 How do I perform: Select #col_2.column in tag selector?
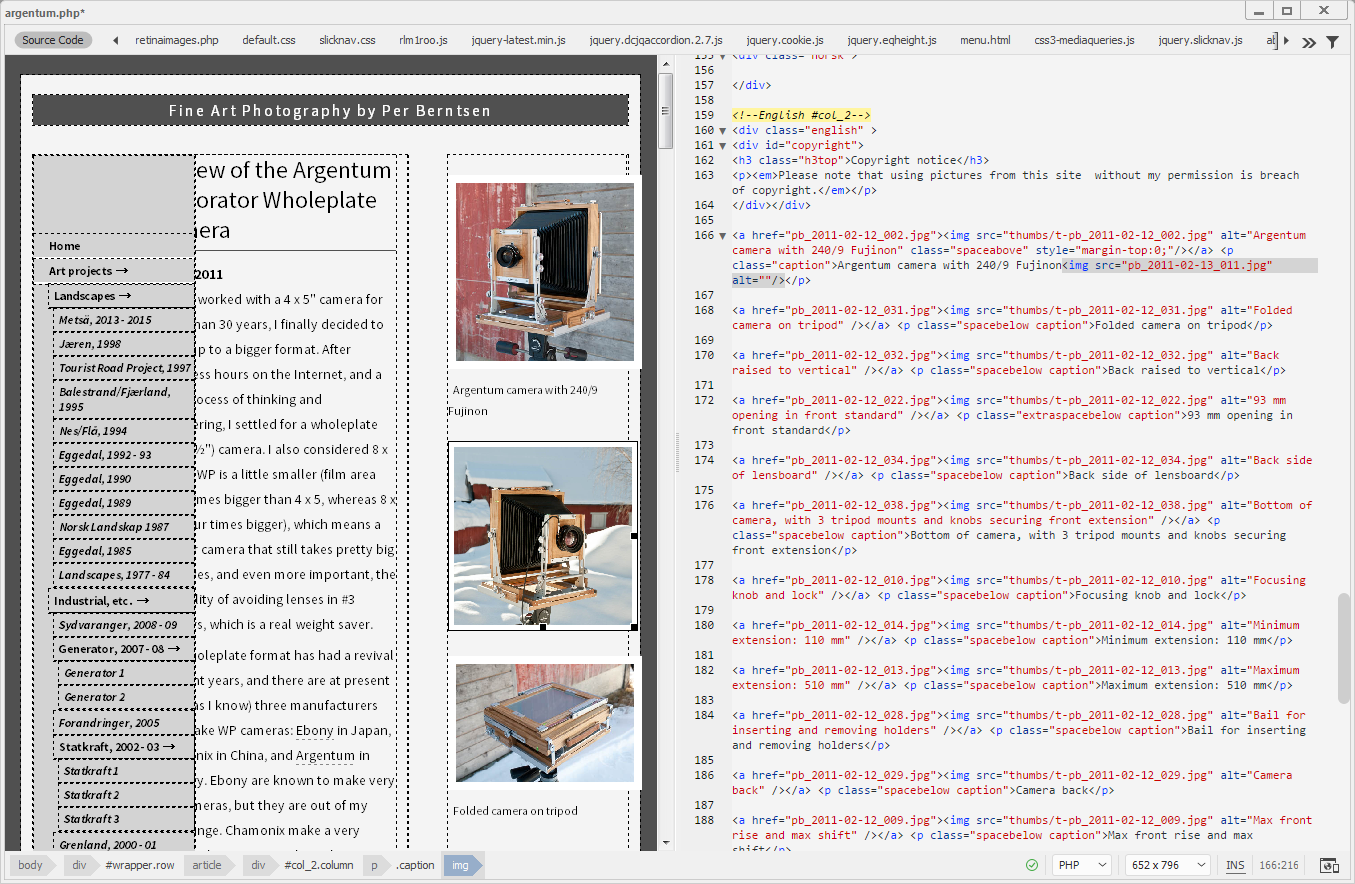tap(318, 865)
